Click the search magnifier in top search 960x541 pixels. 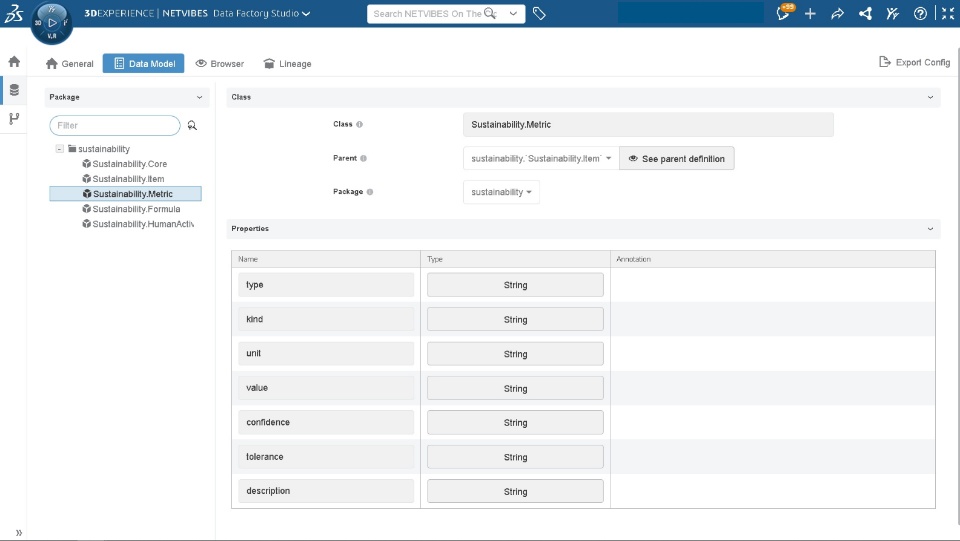click(490, 13)
